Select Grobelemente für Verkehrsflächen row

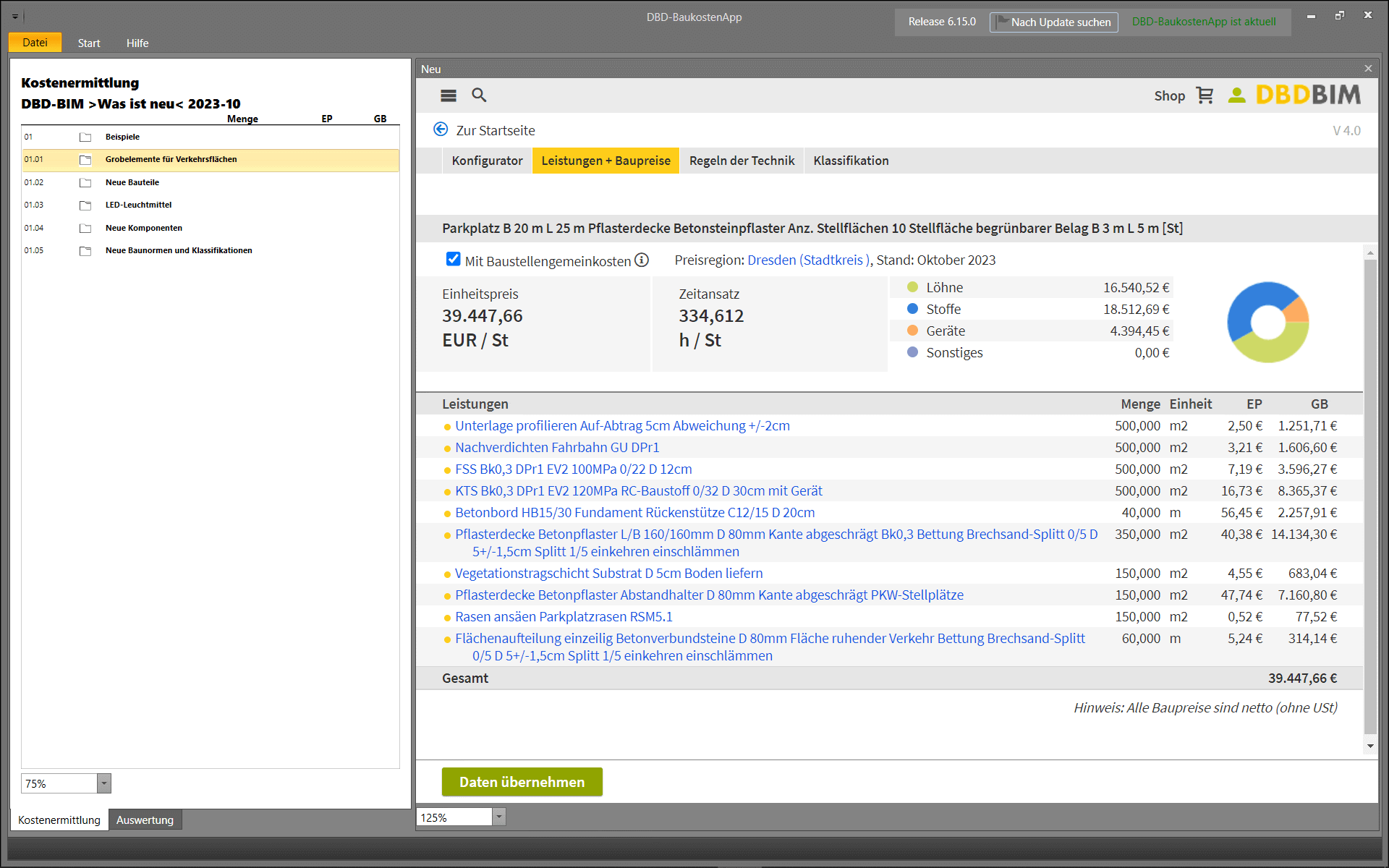pos(211,160)
